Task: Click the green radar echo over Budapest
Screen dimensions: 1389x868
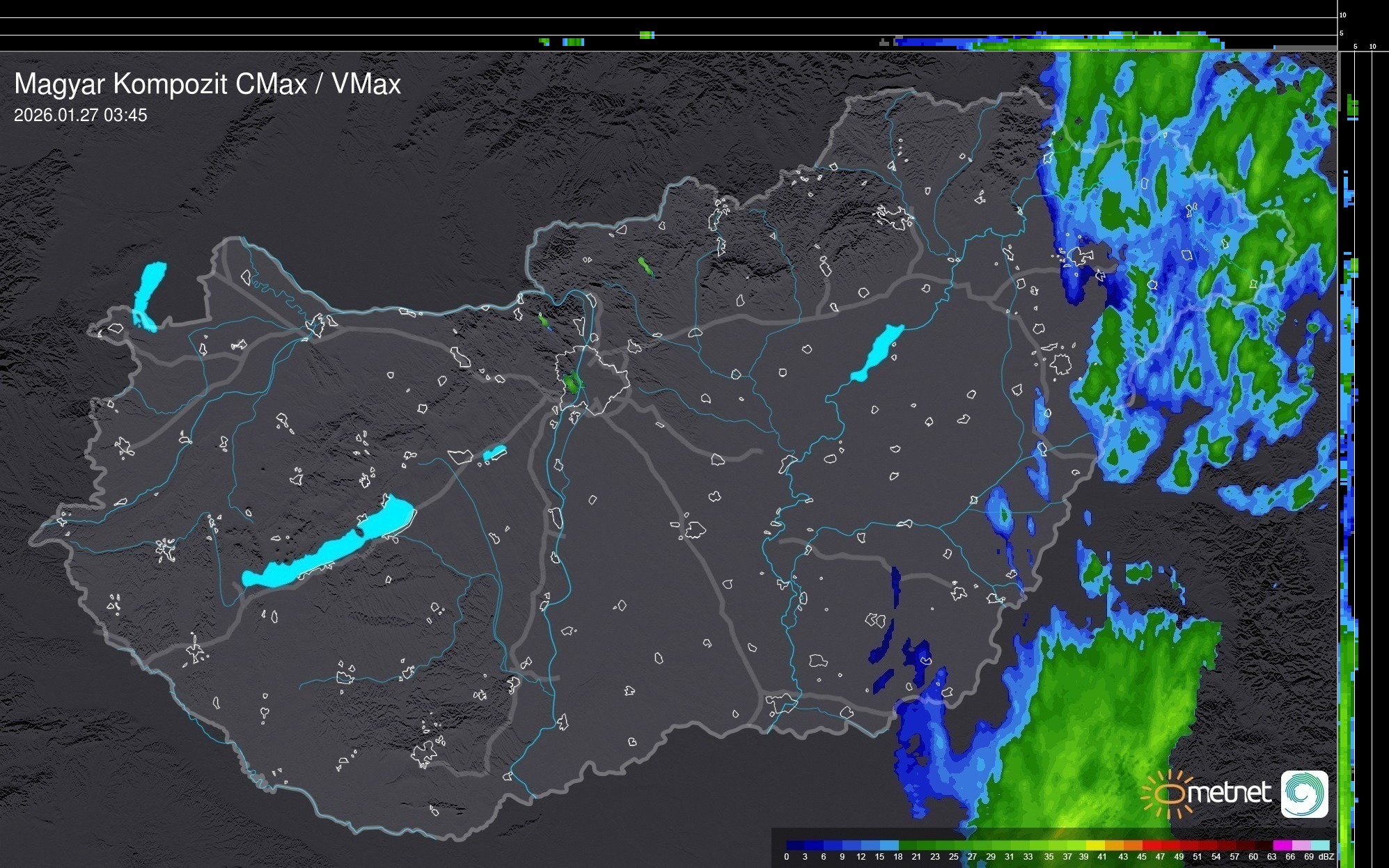Action: (572, 382)
